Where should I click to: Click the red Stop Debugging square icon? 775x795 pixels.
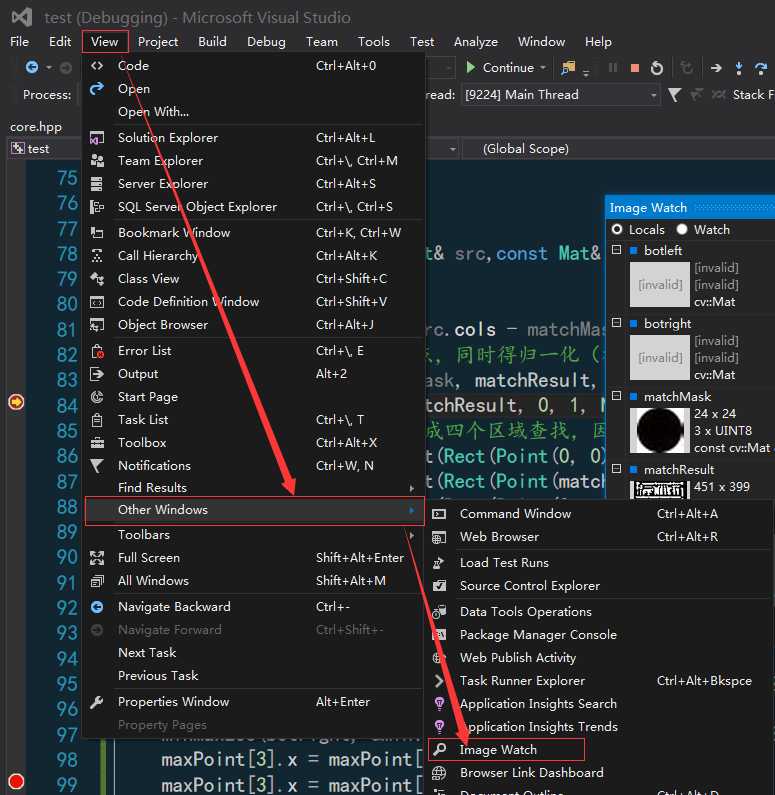coord(634,68)
